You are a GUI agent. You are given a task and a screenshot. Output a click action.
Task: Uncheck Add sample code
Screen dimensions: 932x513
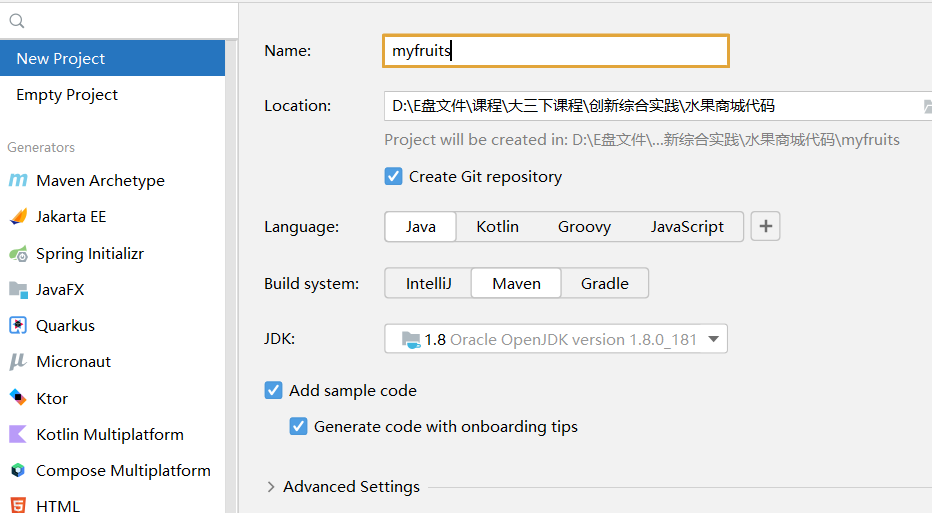pos(273,391)
